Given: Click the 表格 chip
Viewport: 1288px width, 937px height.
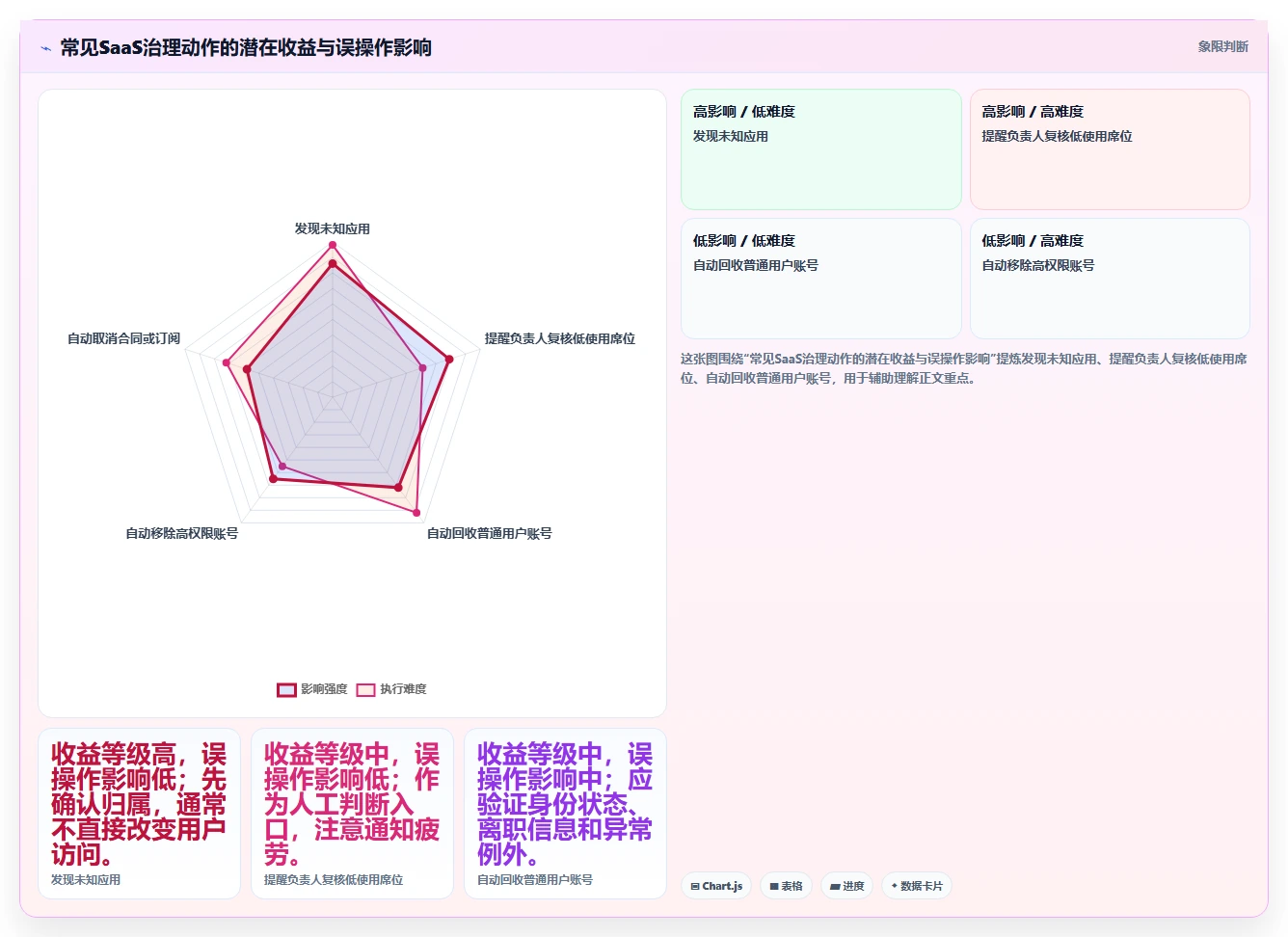Looking at the screenshot, I should [786, 886].
